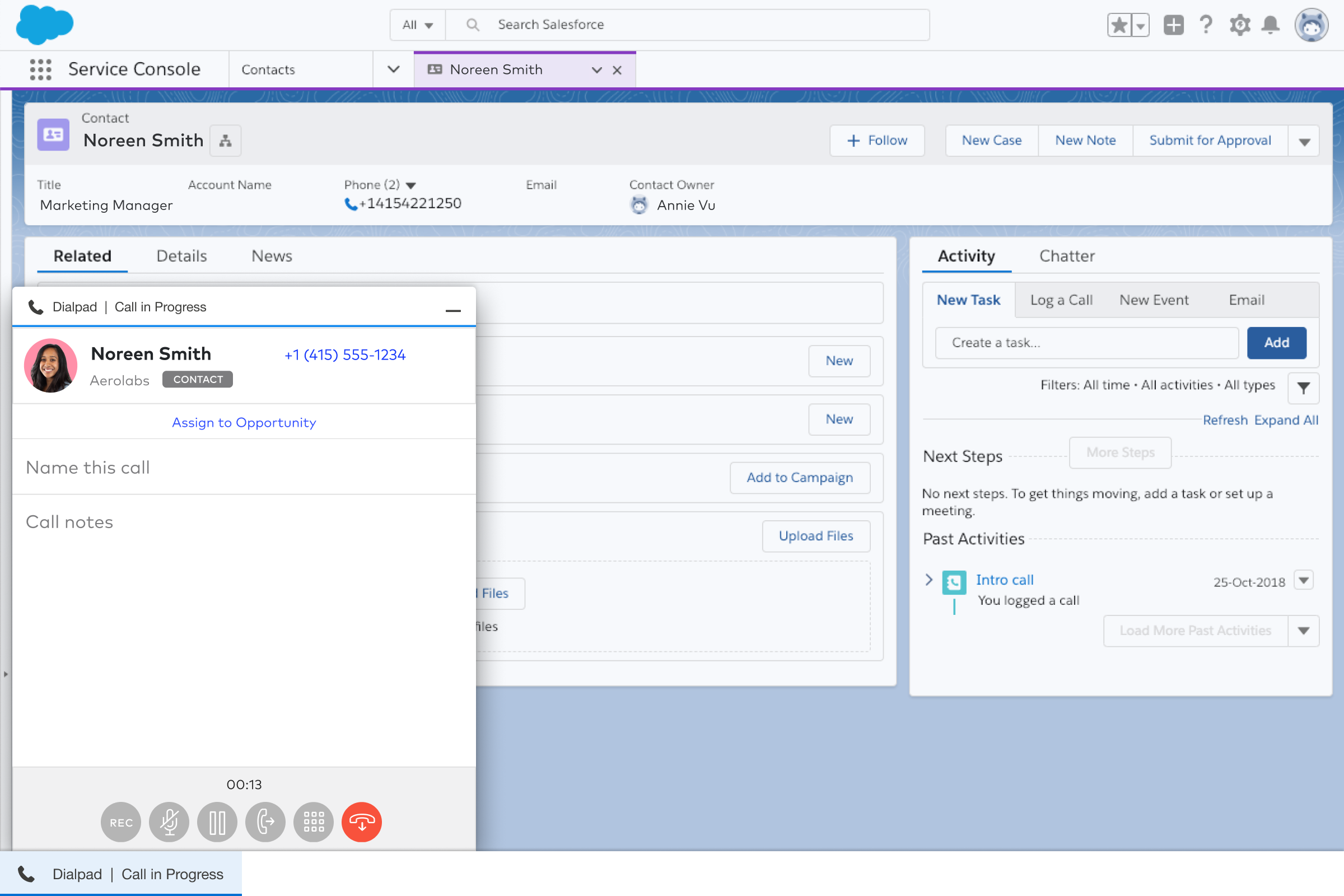Put the call on hold
1344x896 pixels.
coord(217,822)
